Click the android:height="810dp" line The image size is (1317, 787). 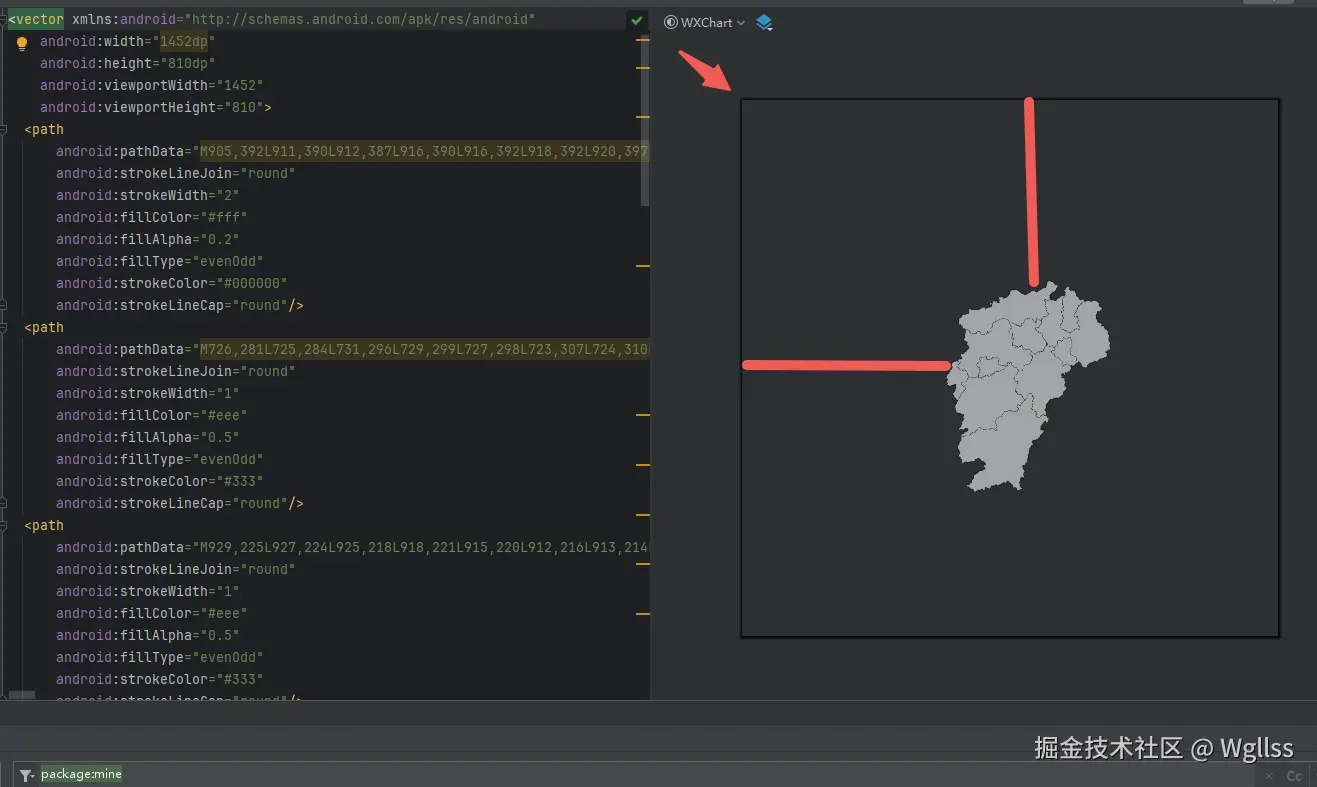coord(128,63)
